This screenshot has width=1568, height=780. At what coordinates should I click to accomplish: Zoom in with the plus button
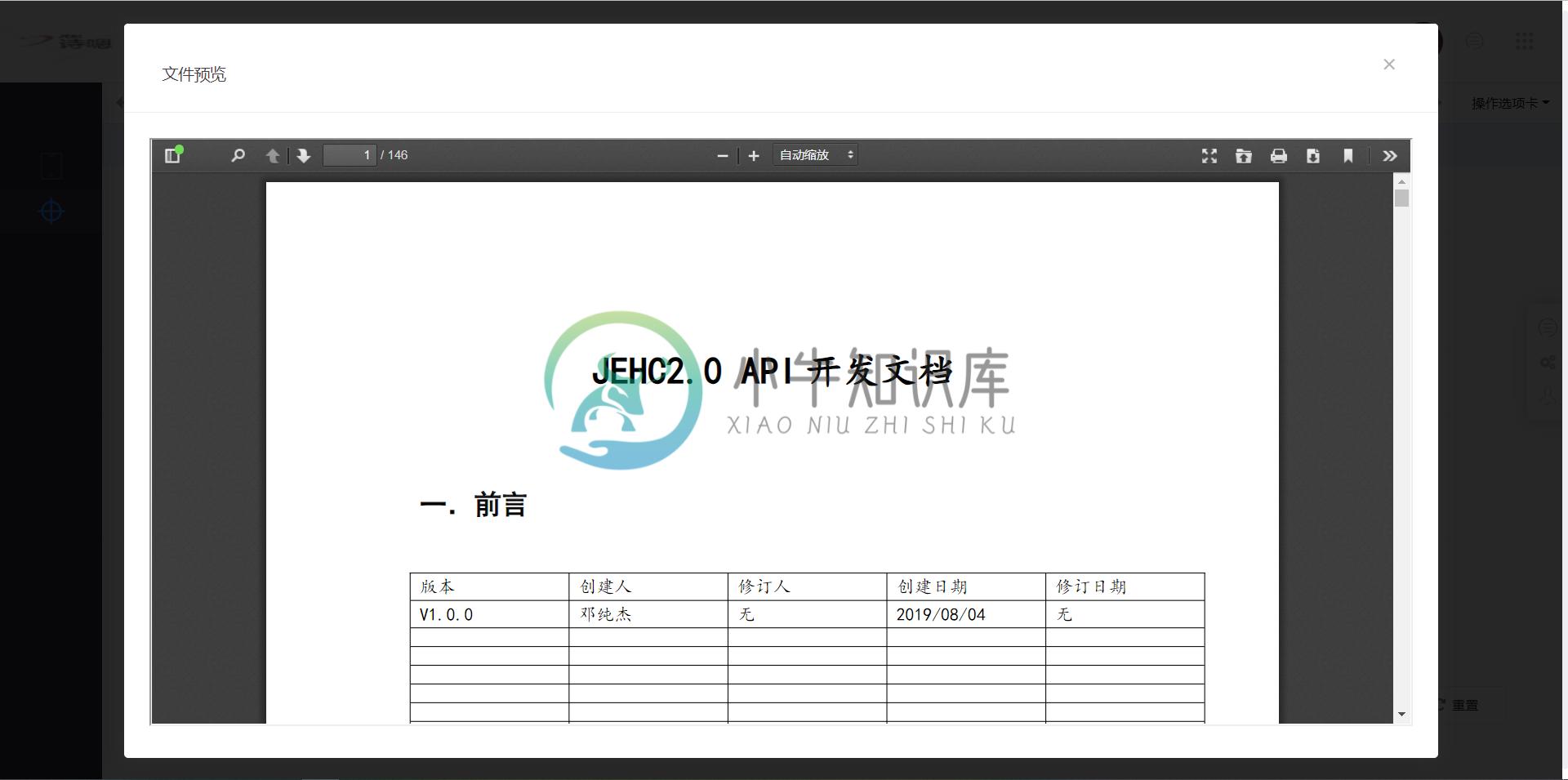click(754, 156)
